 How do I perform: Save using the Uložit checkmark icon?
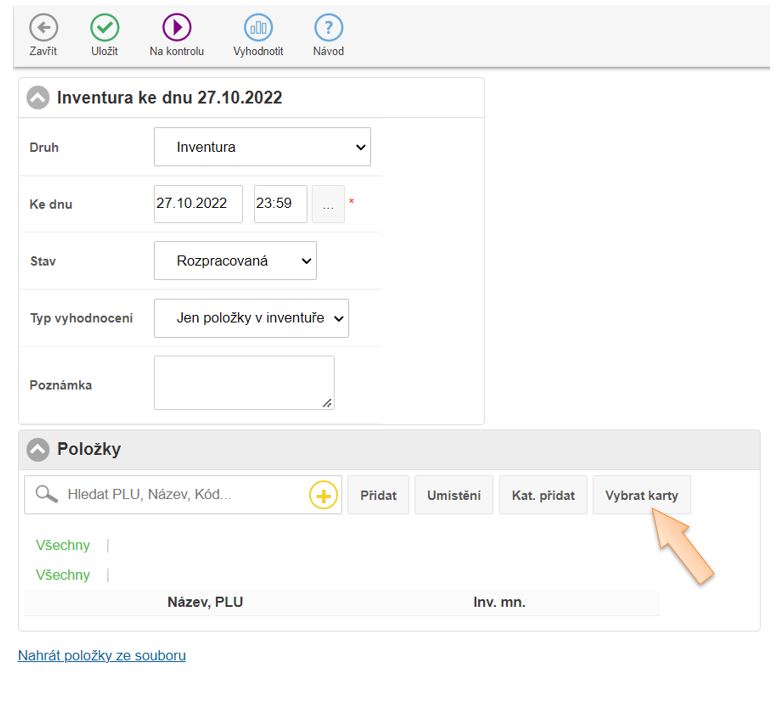(x=105, y=28)
